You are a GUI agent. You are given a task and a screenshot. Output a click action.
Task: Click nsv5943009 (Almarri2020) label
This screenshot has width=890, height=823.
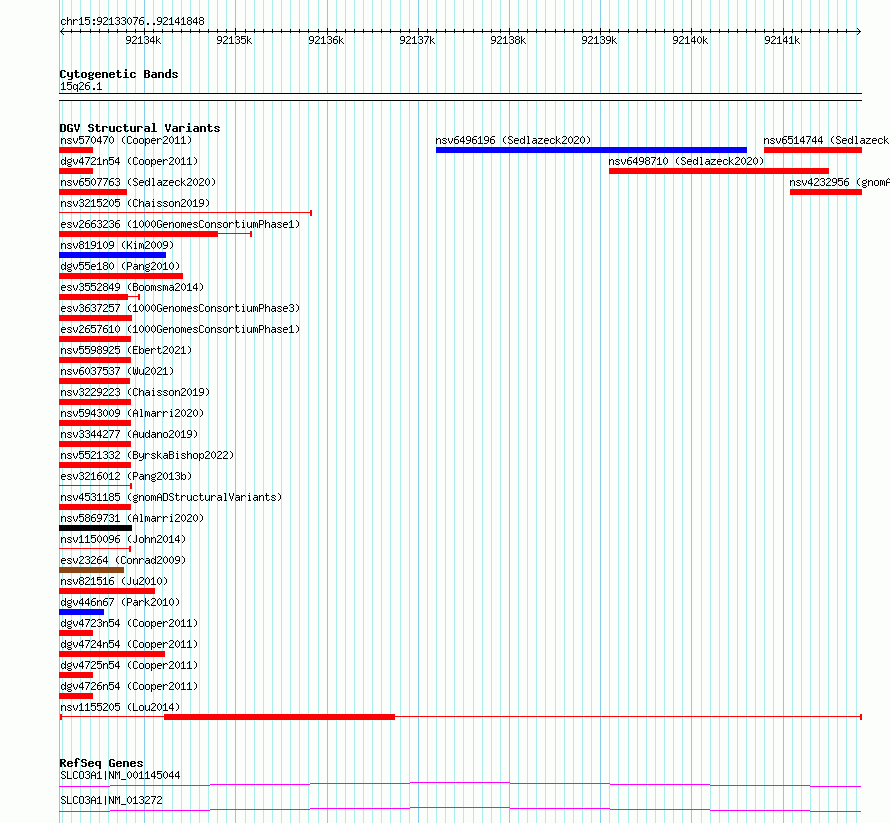132,413
